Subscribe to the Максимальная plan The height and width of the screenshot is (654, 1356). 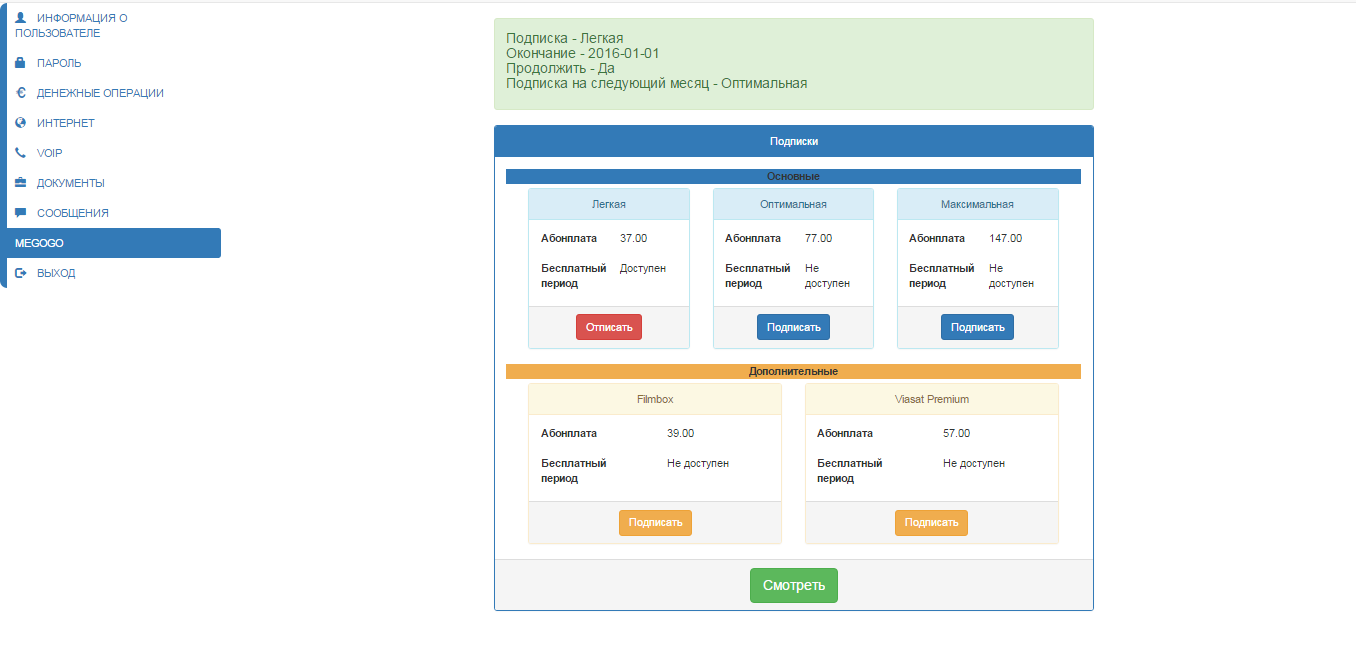[x=977, y=327]
